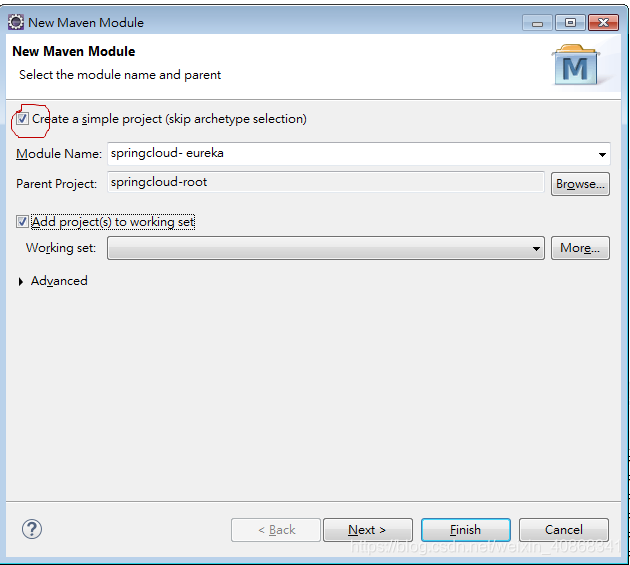The width and height of the screenshot is (630, 565).
Task: Click the More... working set button
Action: click(x=580, y=248)
